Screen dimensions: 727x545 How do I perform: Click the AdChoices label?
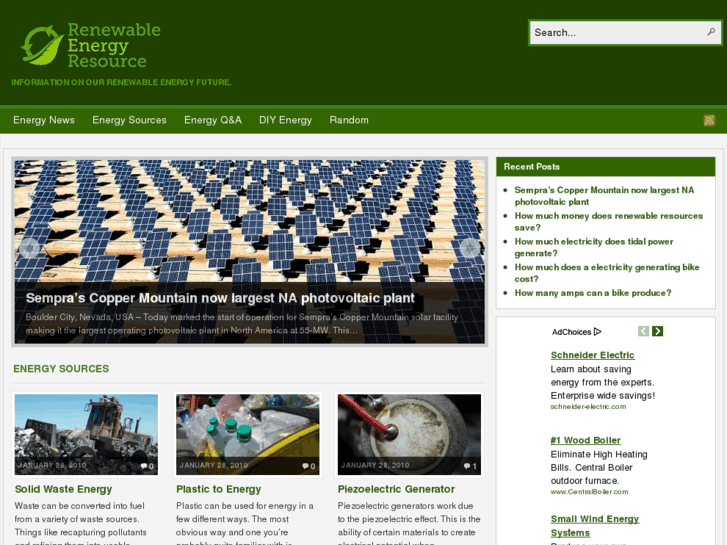click(571, 332)
